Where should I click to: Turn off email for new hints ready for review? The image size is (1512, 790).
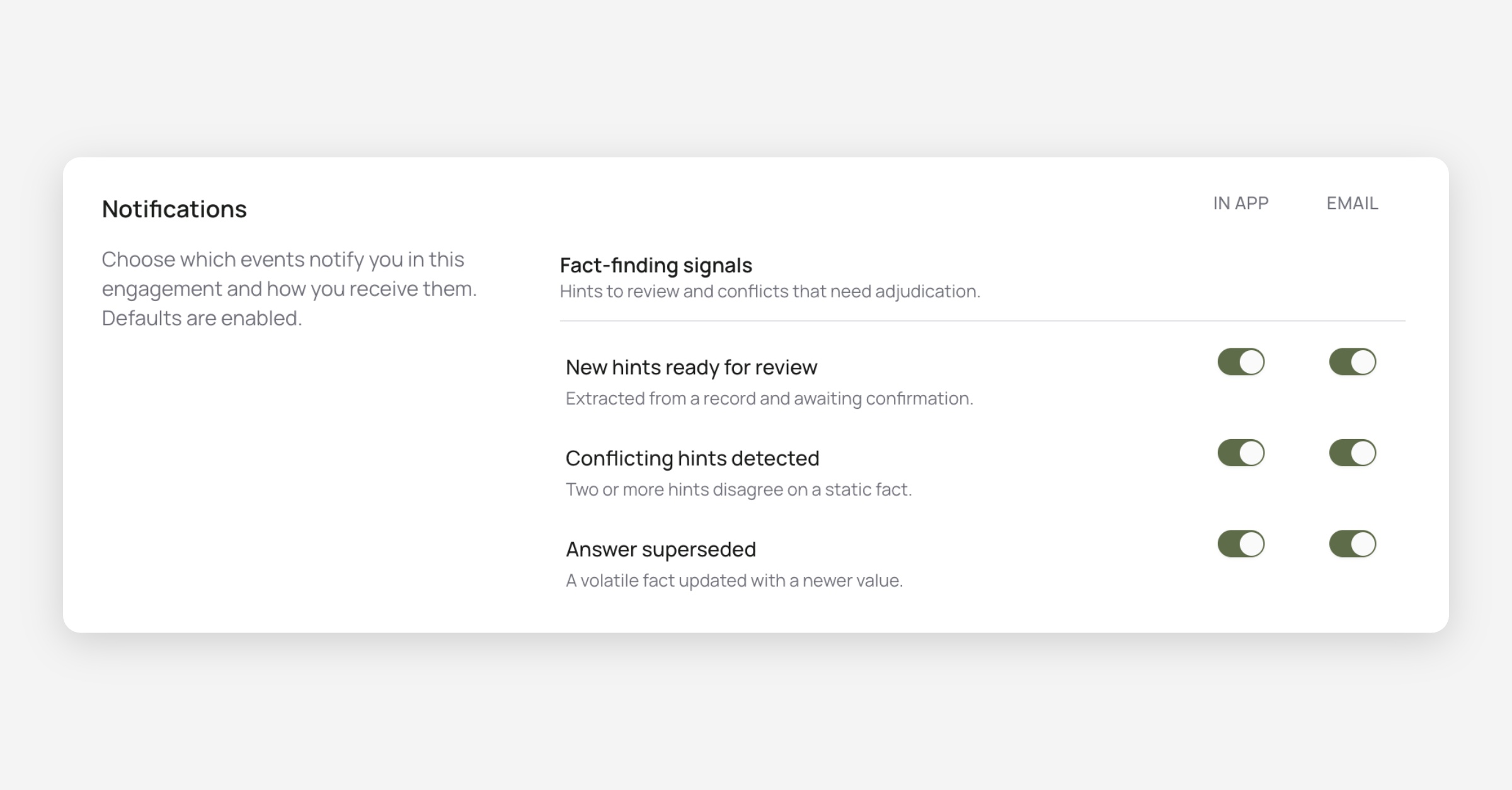pyautogui.click(x=1352, y=362)
